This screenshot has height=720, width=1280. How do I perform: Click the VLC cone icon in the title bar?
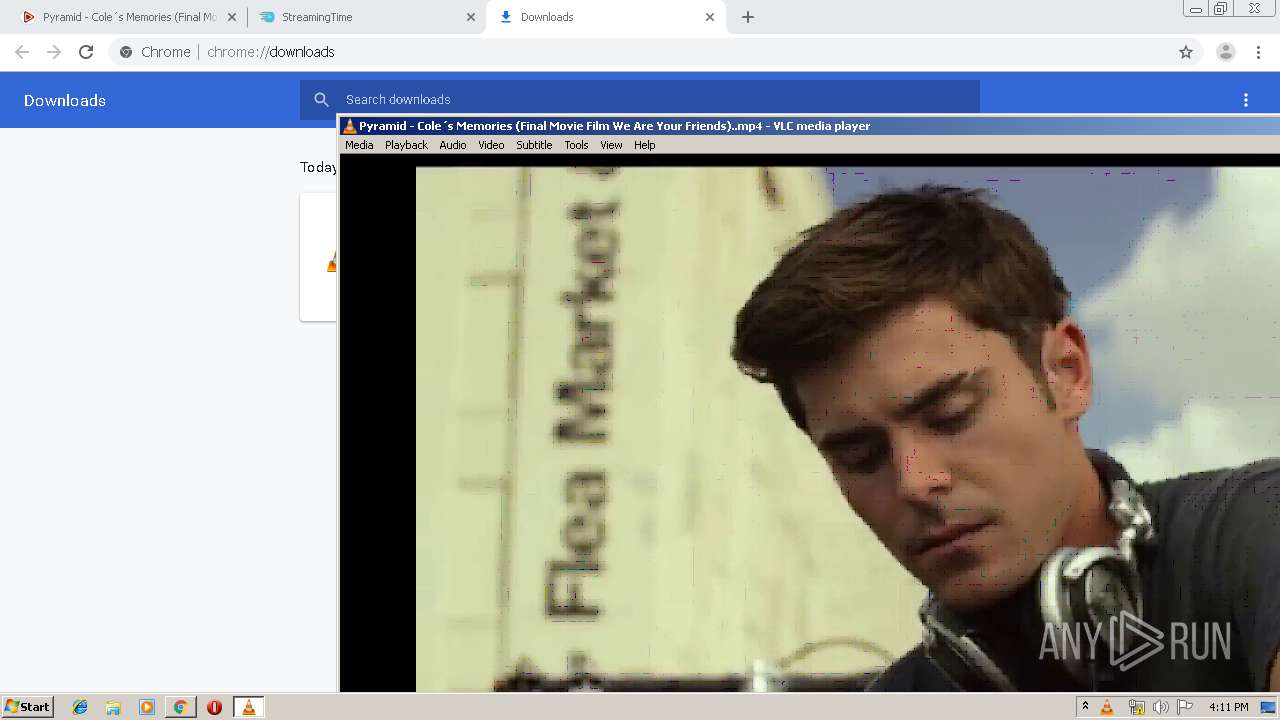(x=349, y=126)
